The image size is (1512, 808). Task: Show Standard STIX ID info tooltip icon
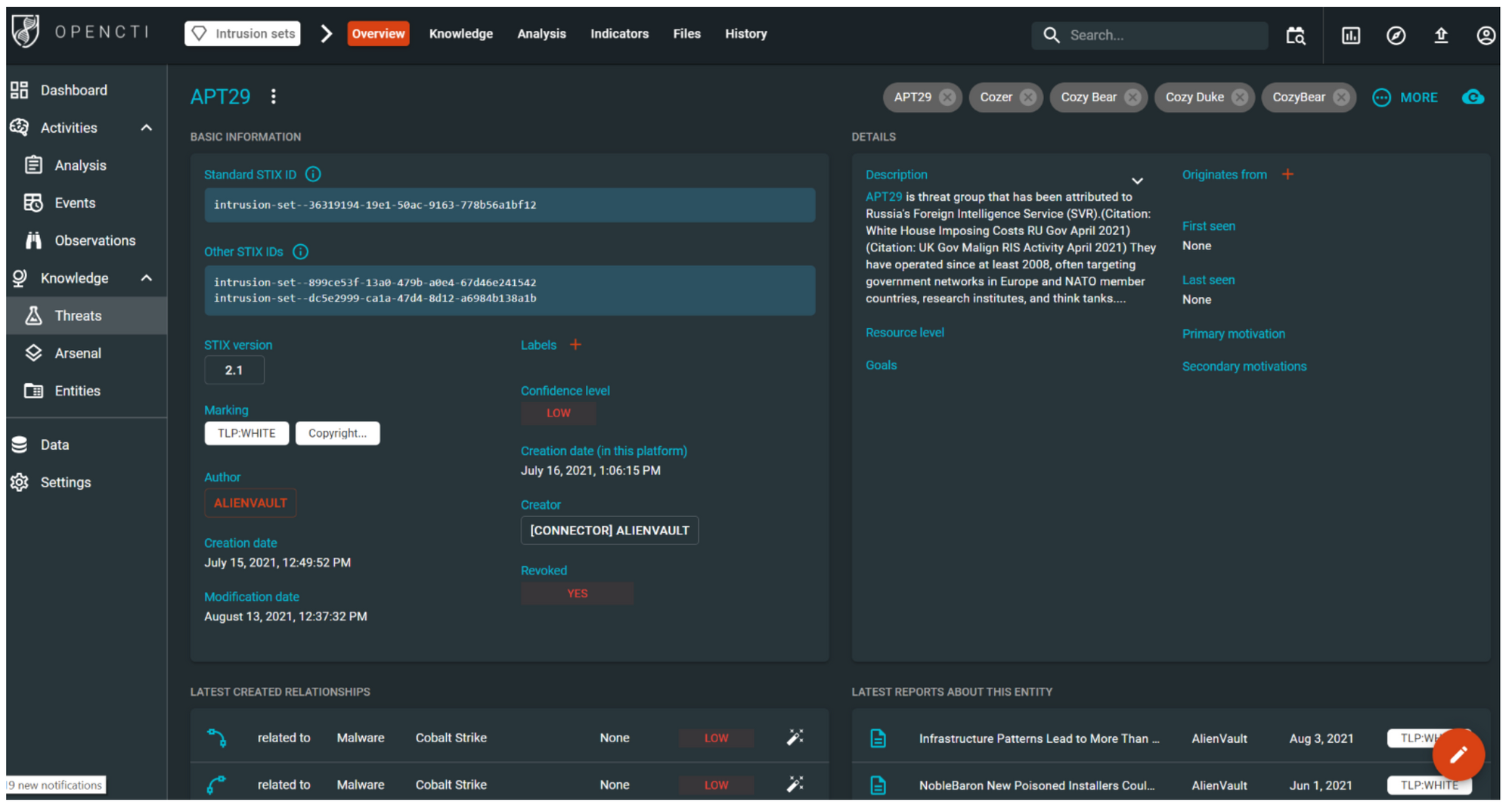click(x=313, y=174)
